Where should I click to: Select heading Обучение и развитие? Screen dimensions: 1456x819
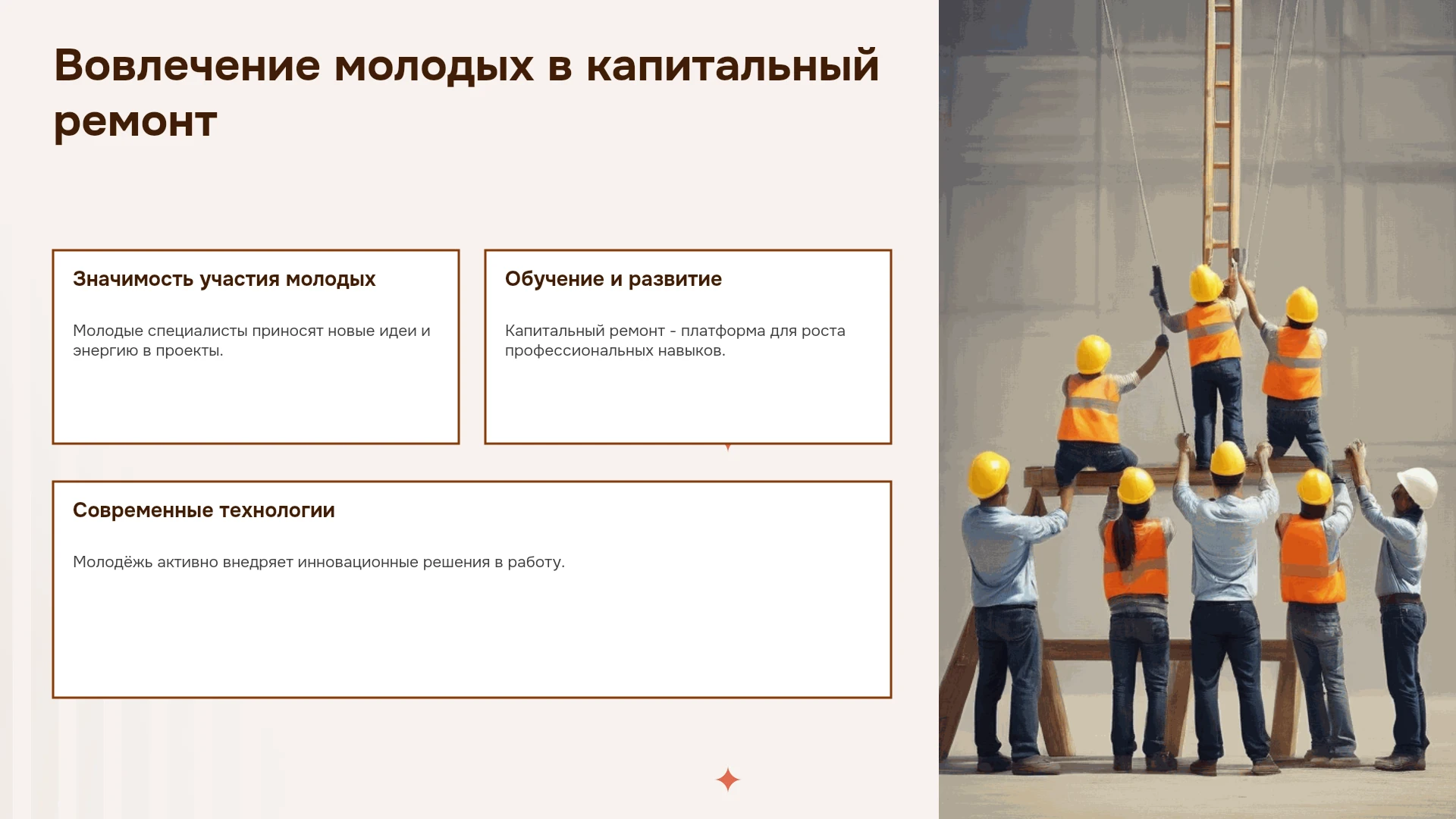pyautogui.click(x=613, y=279)
